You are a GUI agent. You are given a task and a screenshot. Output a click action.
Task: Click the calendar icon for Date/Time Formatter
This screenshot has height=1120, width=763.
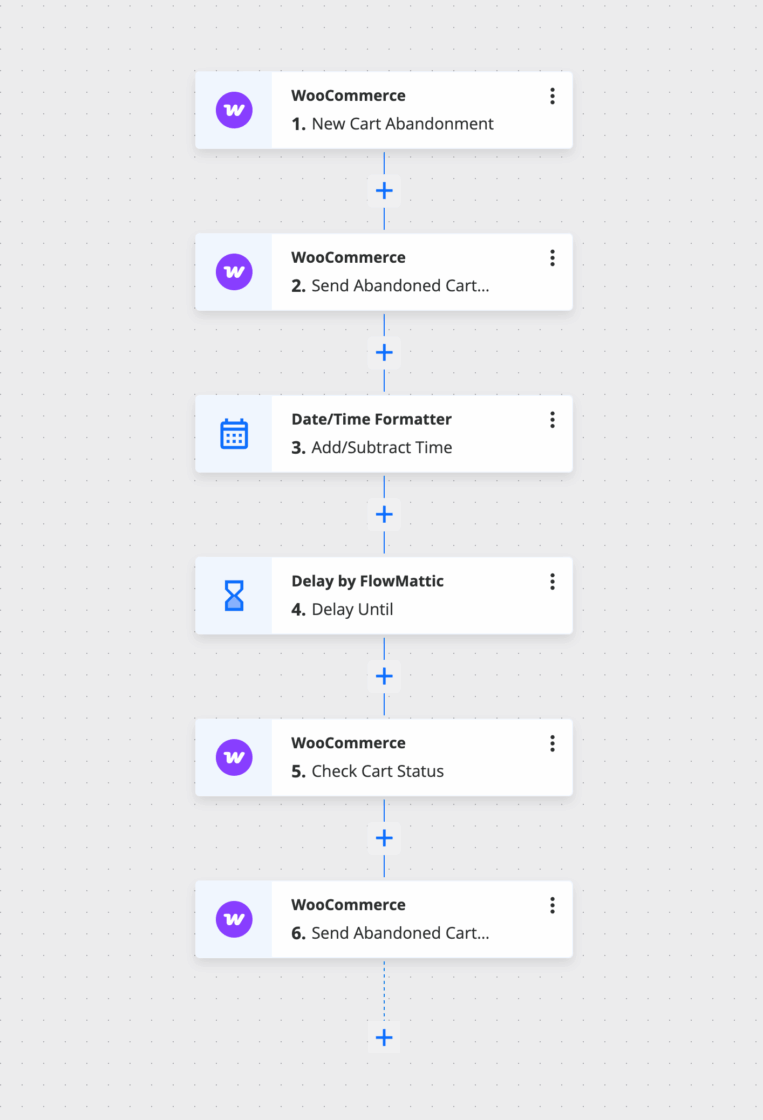pos(234,434)
